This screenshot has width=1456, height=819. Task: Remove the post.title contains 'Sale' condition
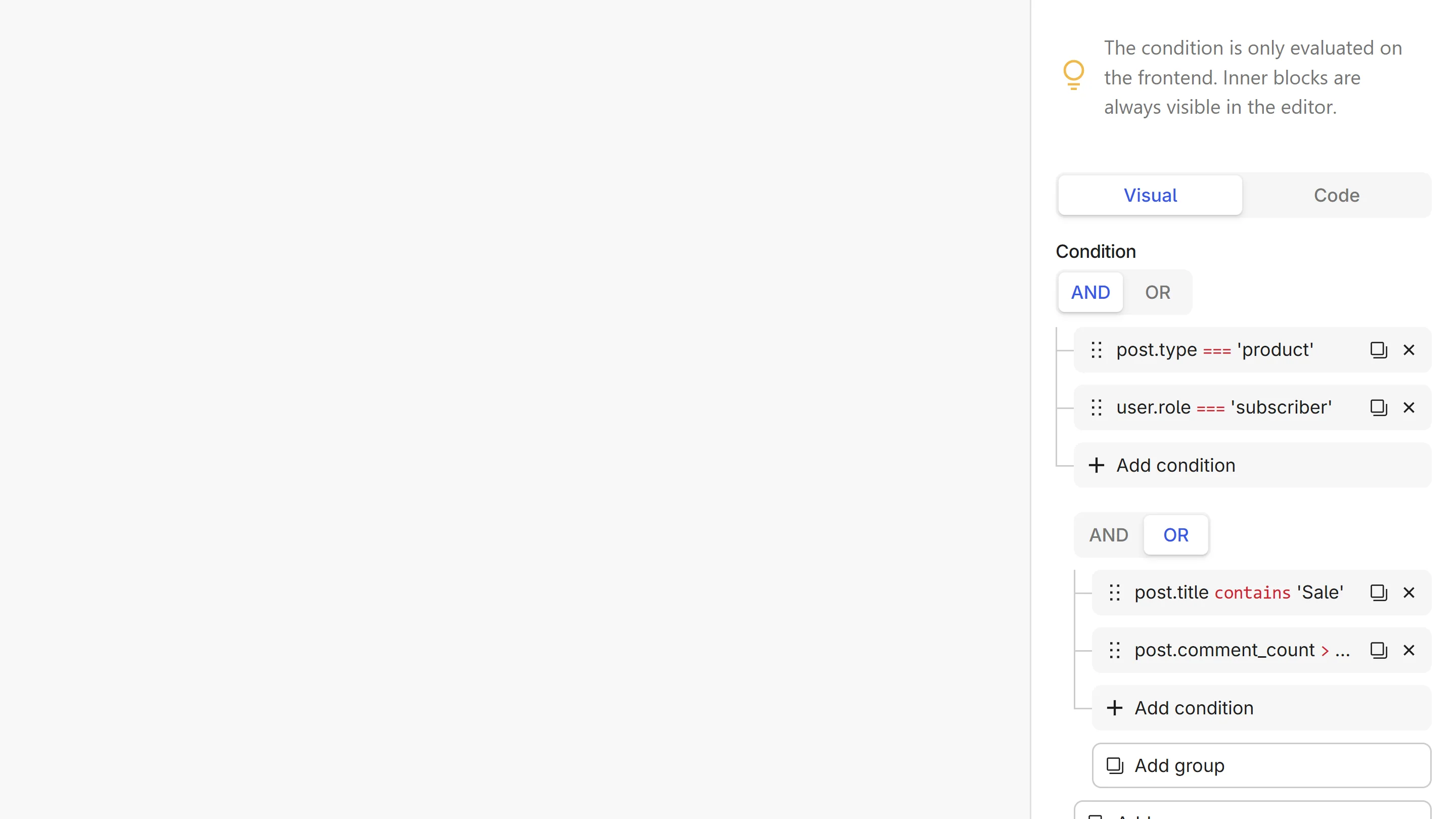[1408, 593]
